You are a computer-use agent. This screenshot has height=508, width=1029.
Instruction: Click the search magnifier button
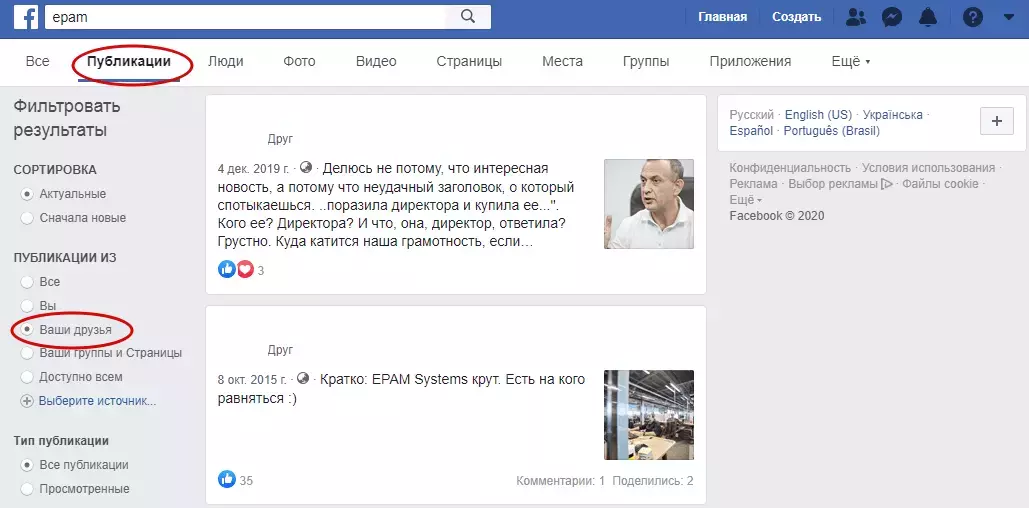[468, 17]
